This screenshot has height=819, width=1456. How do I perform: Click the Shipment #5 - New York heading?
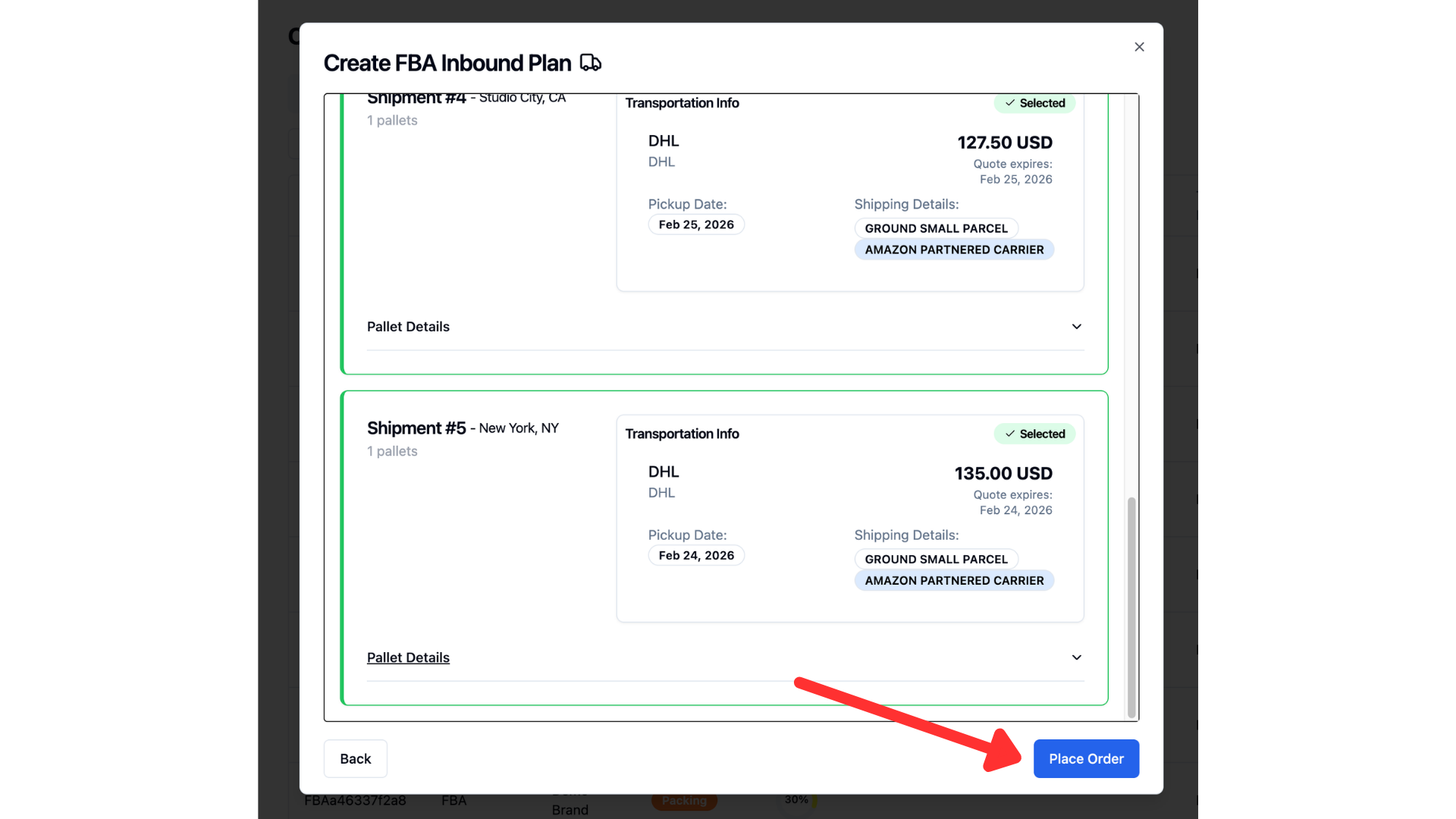463,428
